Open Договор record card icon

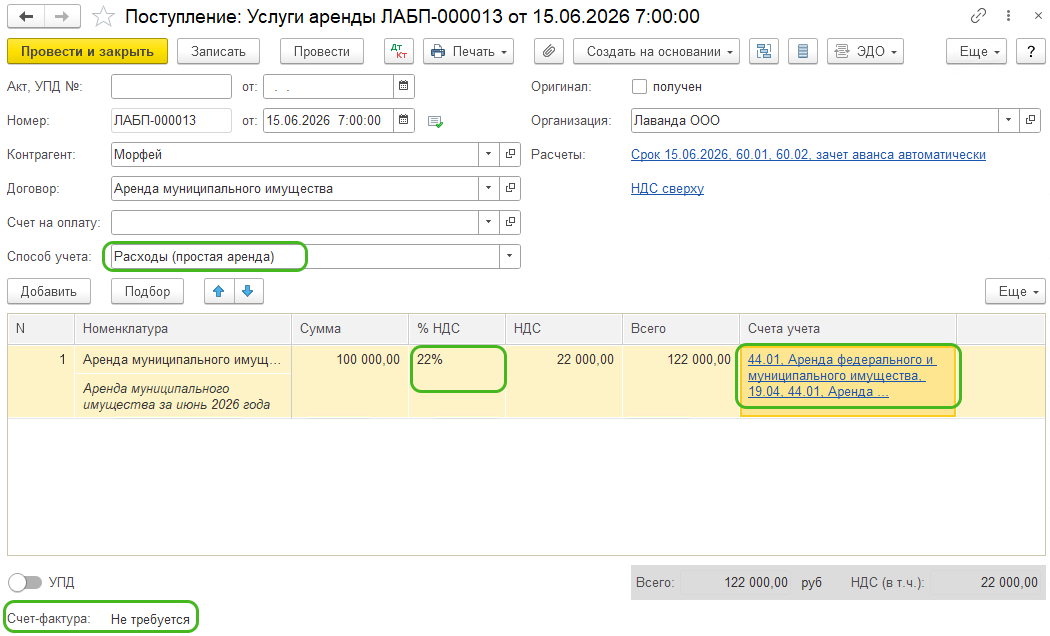point(510,189)
